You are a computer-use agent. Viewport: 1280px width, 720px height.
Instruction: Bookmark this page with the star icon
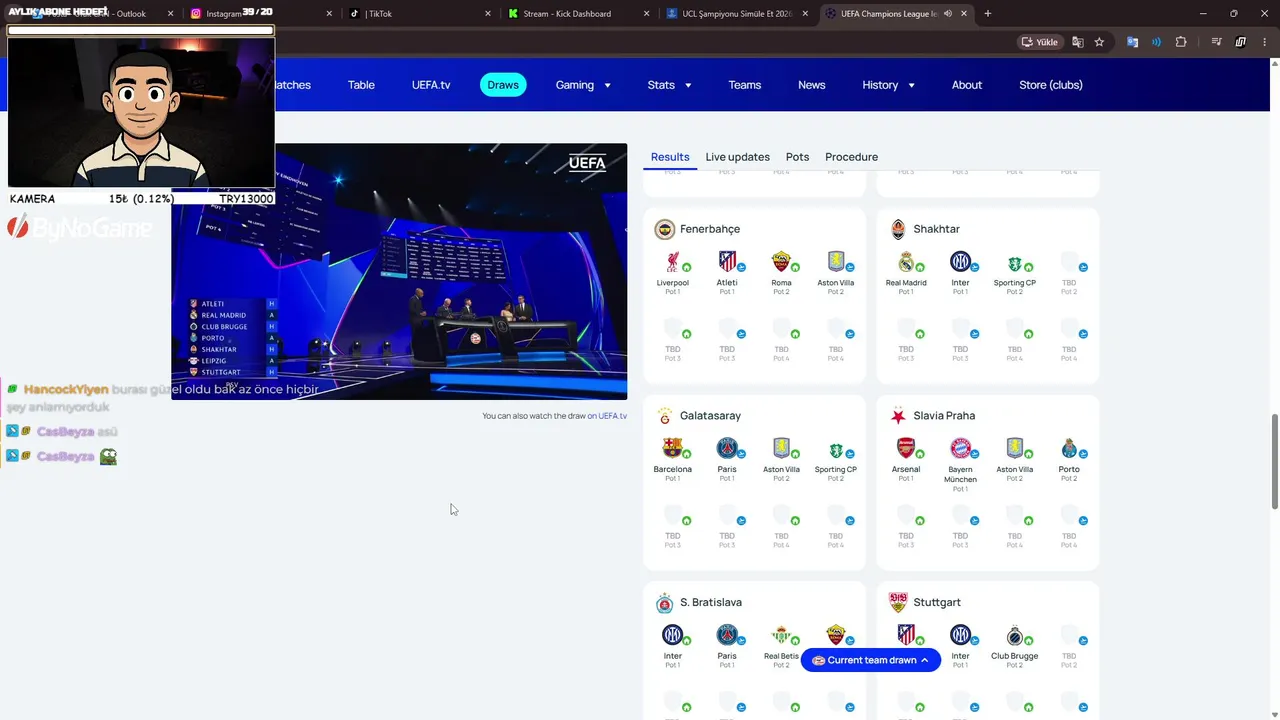(x=1099, y=42)
